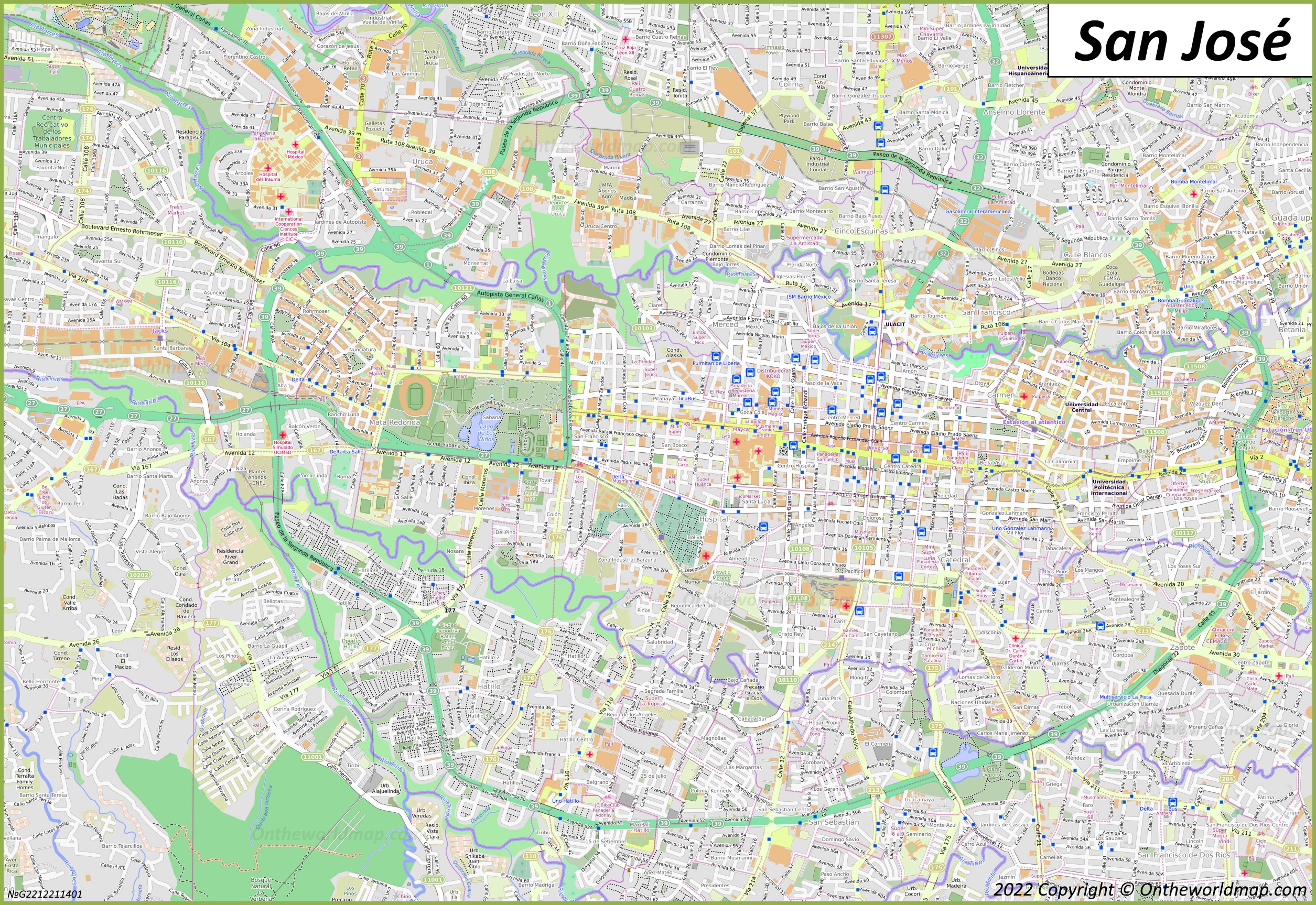Screen dimensions: 1316x905
Task: Click the Coca Cola label
Action: click(x=753, y=412)
